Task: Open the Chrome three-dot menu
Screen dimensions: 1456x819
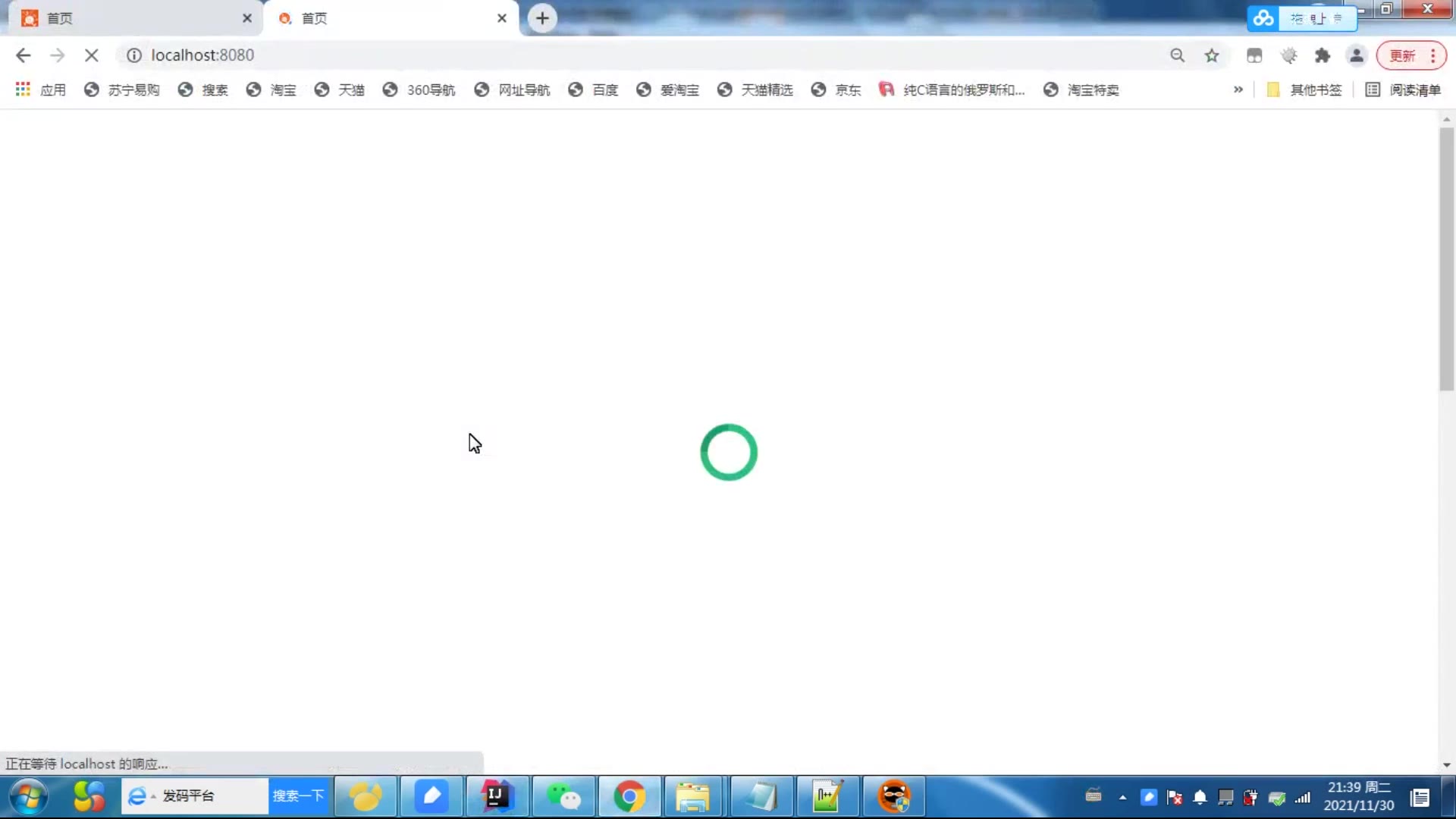Action: [1432, 55]
